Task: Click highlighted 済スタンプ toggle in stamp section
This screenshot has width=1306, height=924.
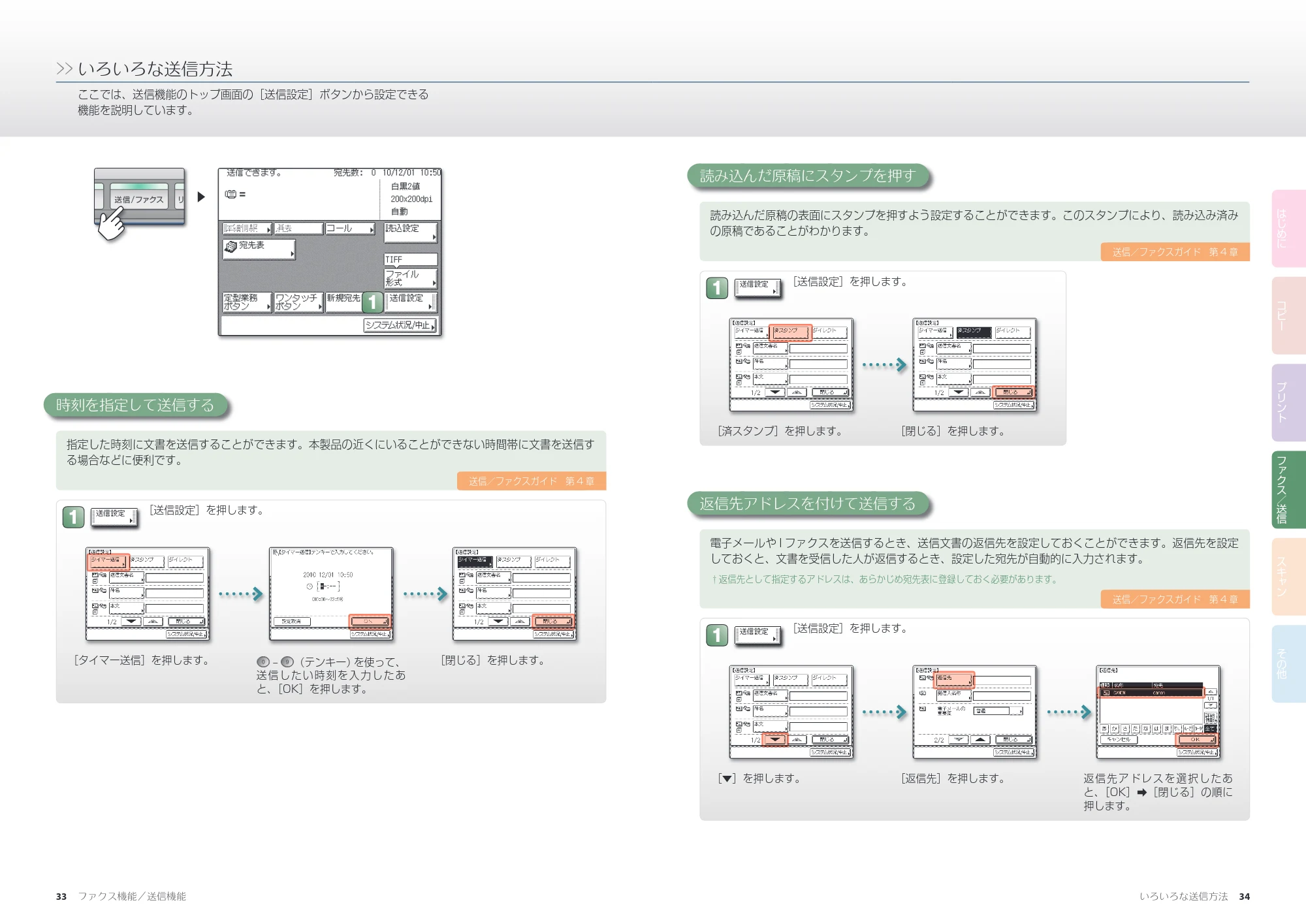Action: coord(790,332)
